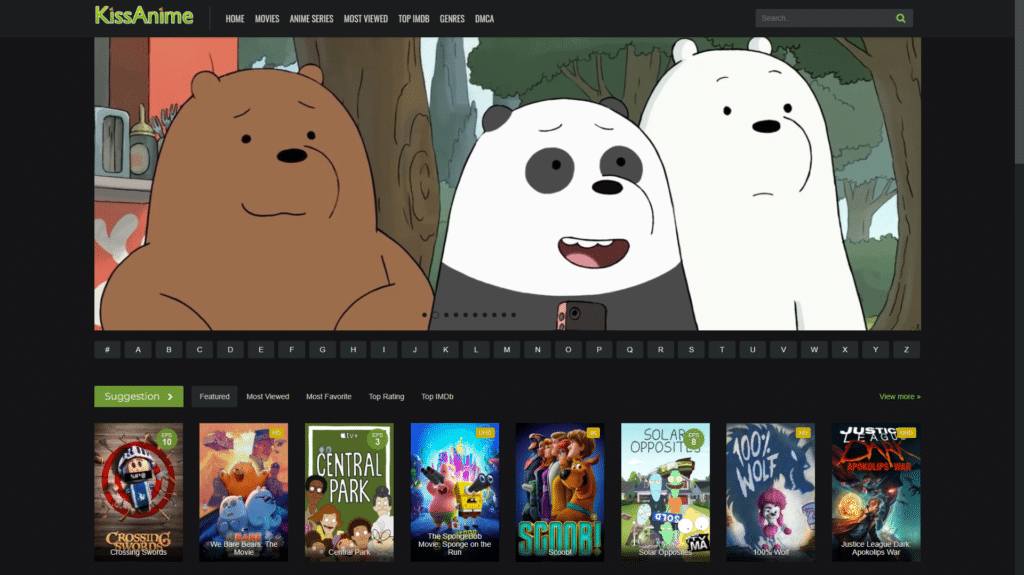Image resolution: width=1024 pixels, height=575 pixels.
Task: Open TOP IMDB in navigation
Action: point(413,19)
